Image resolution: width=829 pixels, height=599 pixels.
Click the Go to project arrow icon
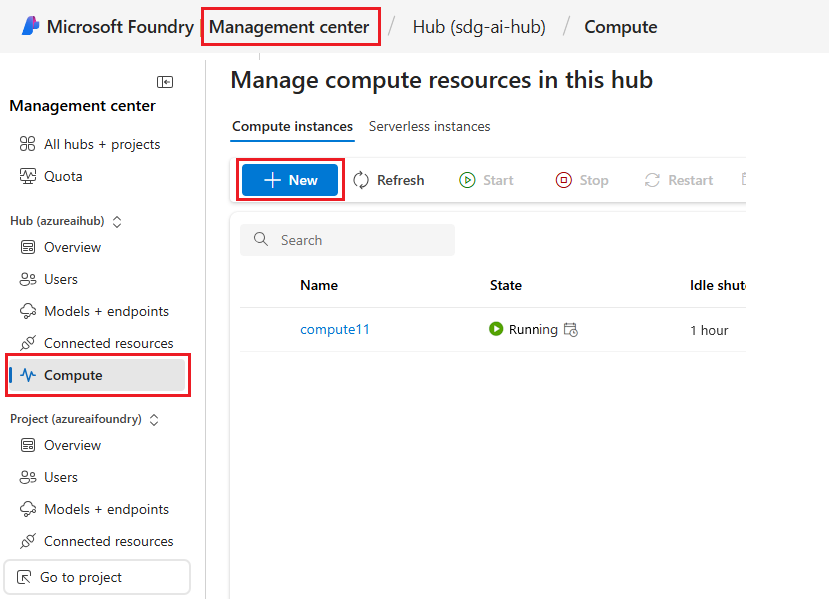pos(24,577)
